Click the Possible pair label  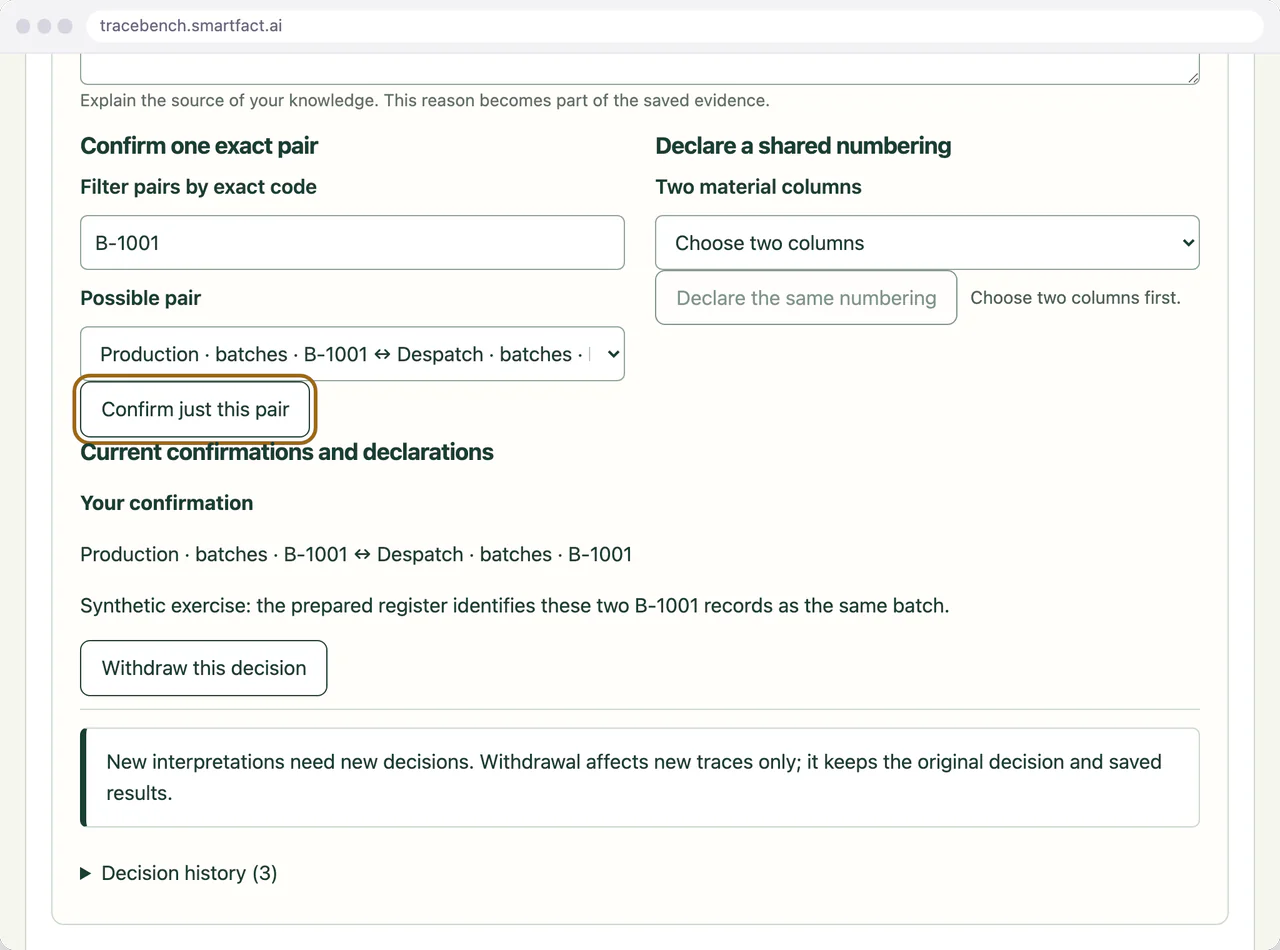(140, 298)
